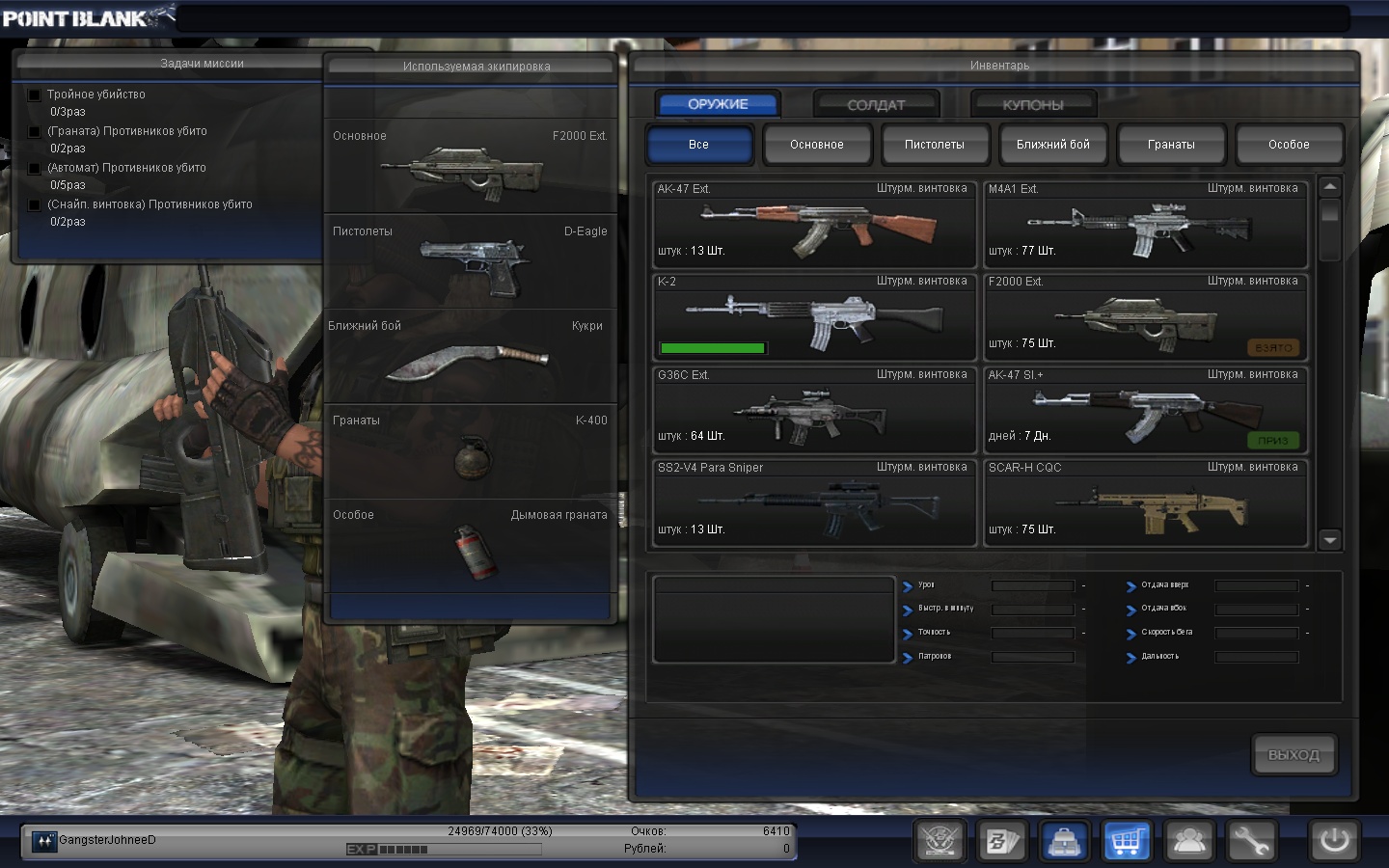The height and width of the screenshot is (868, 1389).
Task: Click the Урон stat bar
Action: point(1033,585)
